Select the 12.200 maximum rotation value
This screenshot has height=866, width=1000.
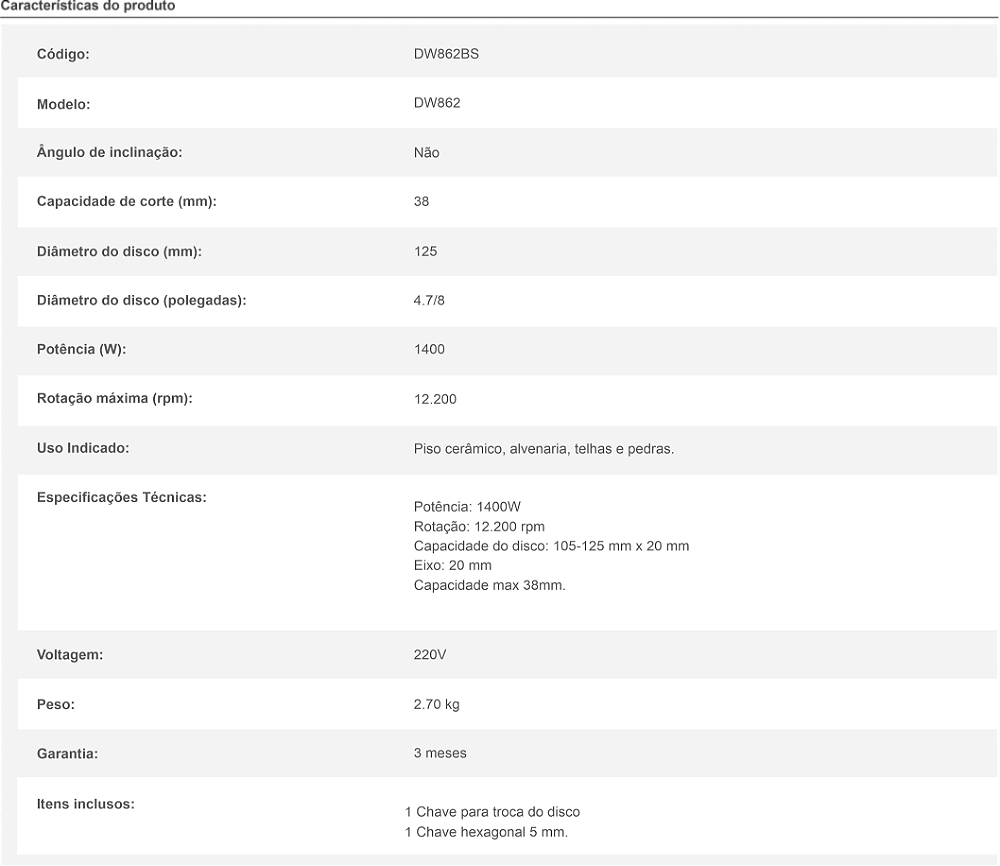(435, 399)
